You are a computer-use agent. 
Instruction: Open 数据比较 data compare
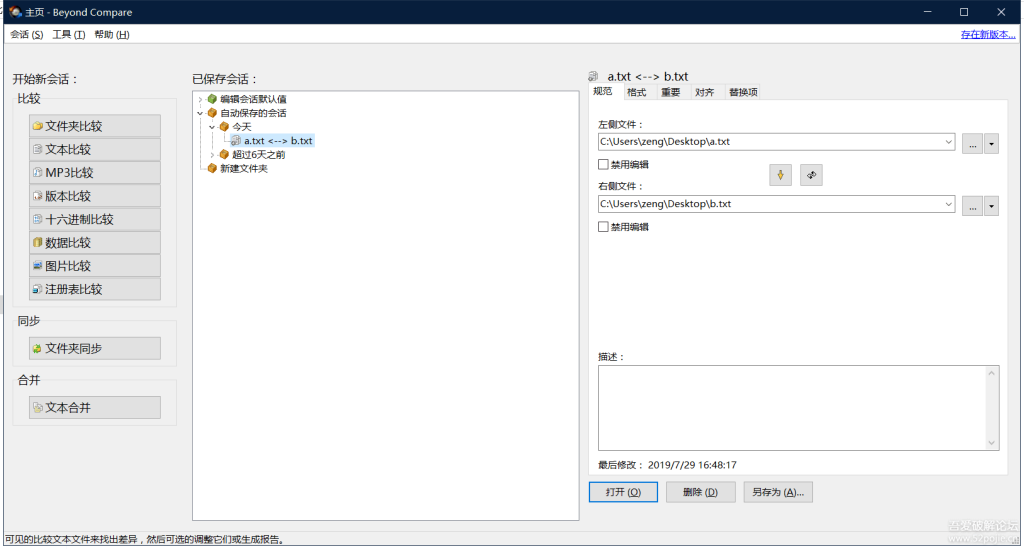coord(95,243)
